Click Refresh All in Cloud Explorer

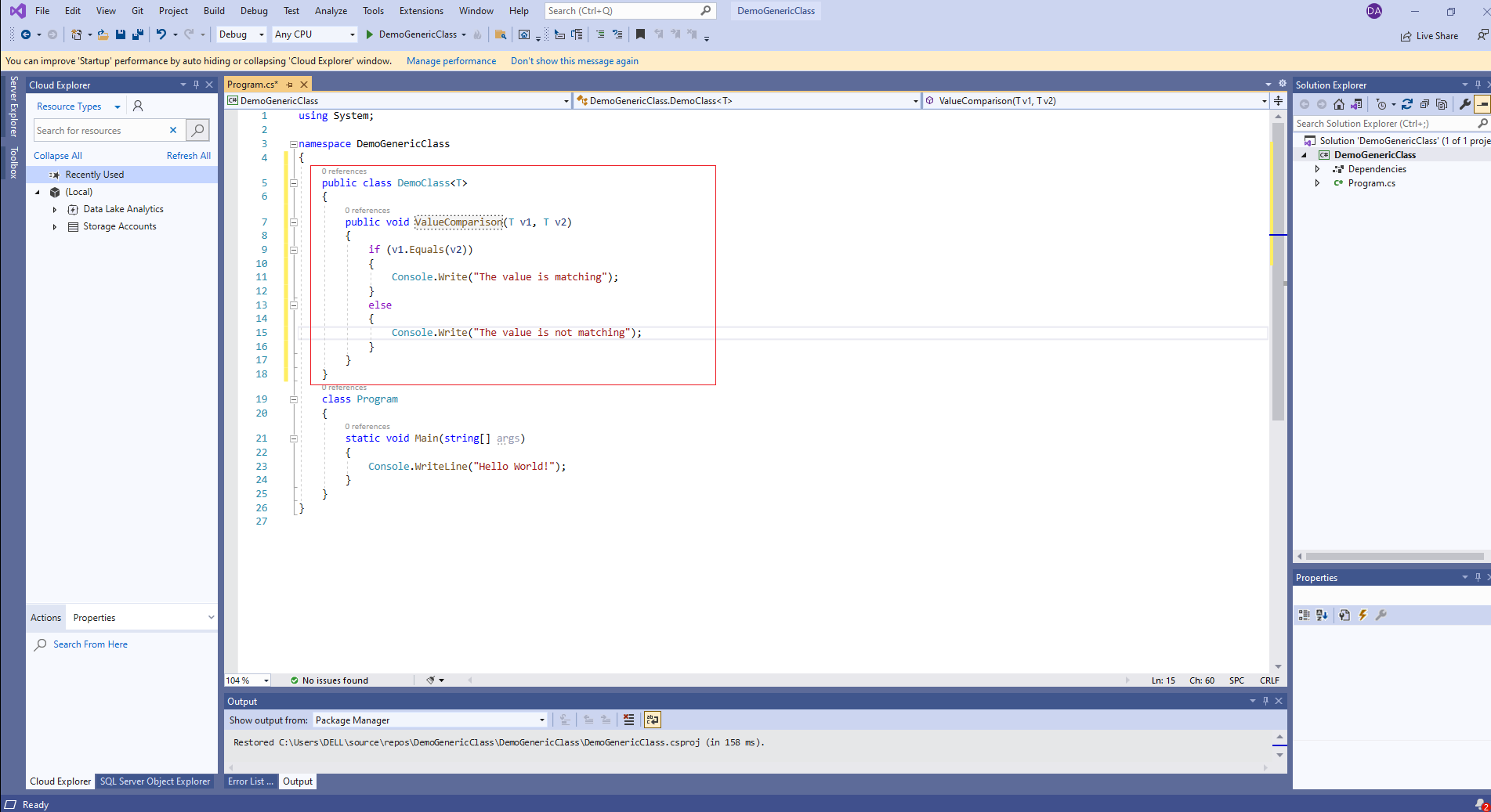pyautogui.click(x=188, y=155)
